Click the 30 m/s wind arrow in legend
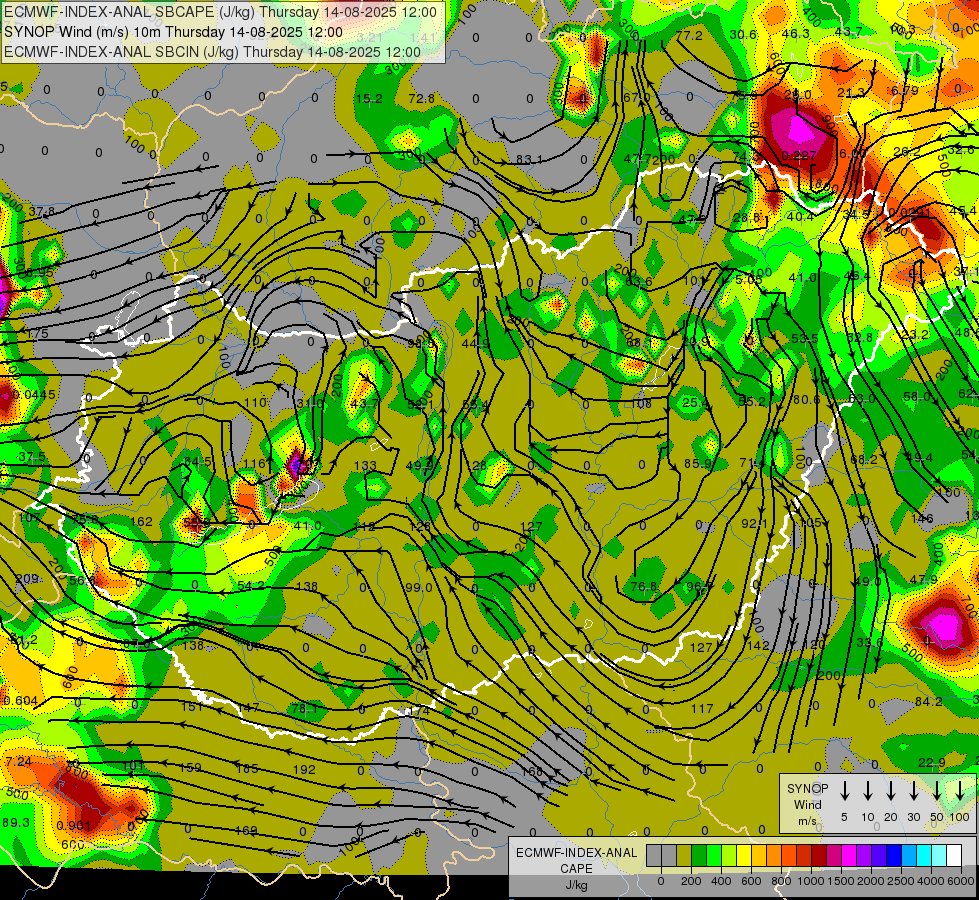 (913, 791)
